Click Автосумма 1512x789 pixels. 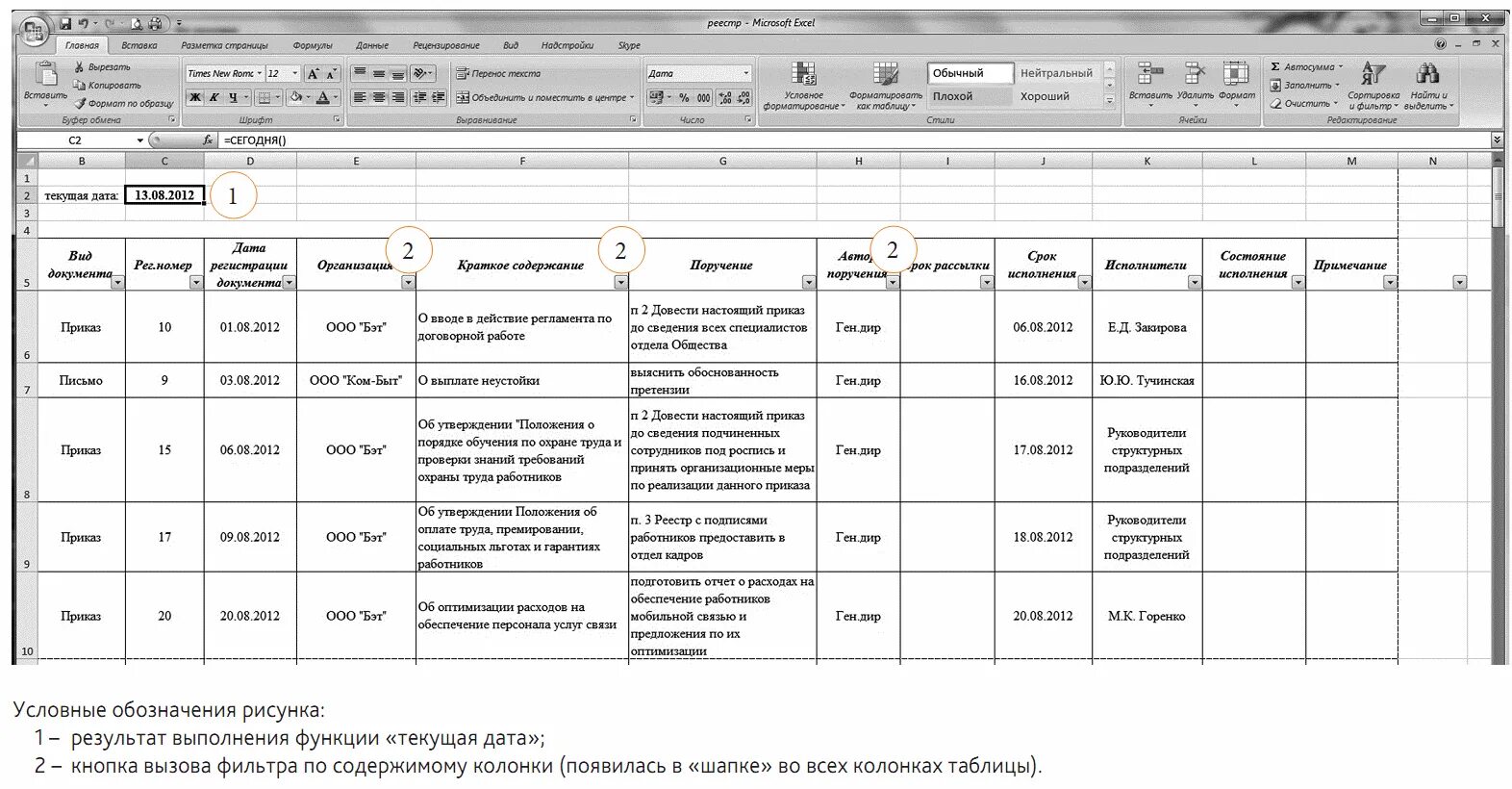(x=1304, y=67)
